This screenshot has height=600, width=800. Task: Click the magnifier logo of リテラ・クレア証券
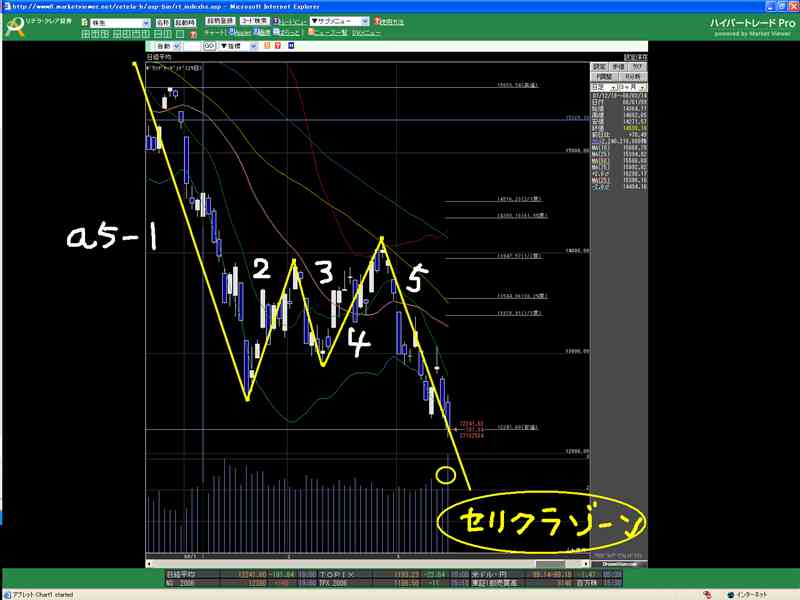pos(15,28)
